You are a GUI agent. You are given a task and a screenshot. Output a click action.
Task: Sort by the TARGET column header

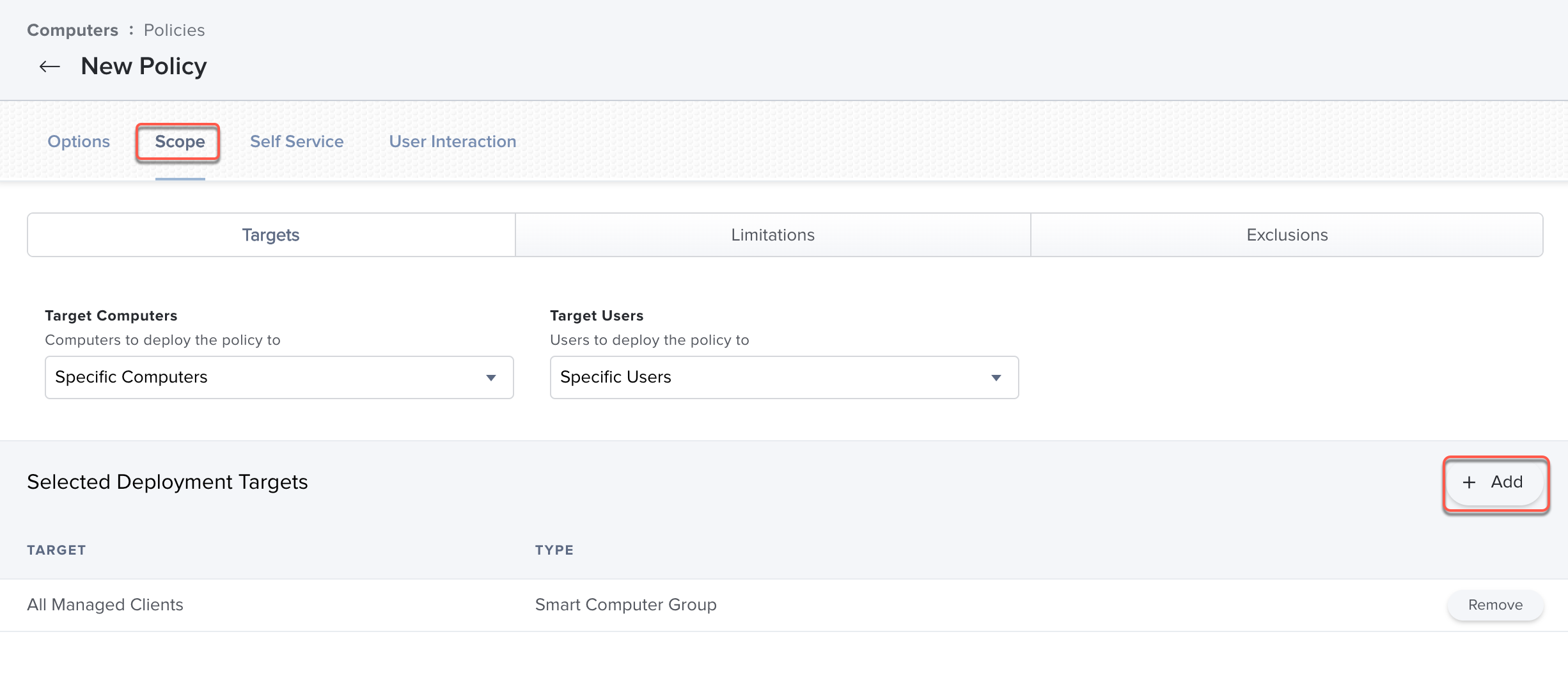[56, 550]
